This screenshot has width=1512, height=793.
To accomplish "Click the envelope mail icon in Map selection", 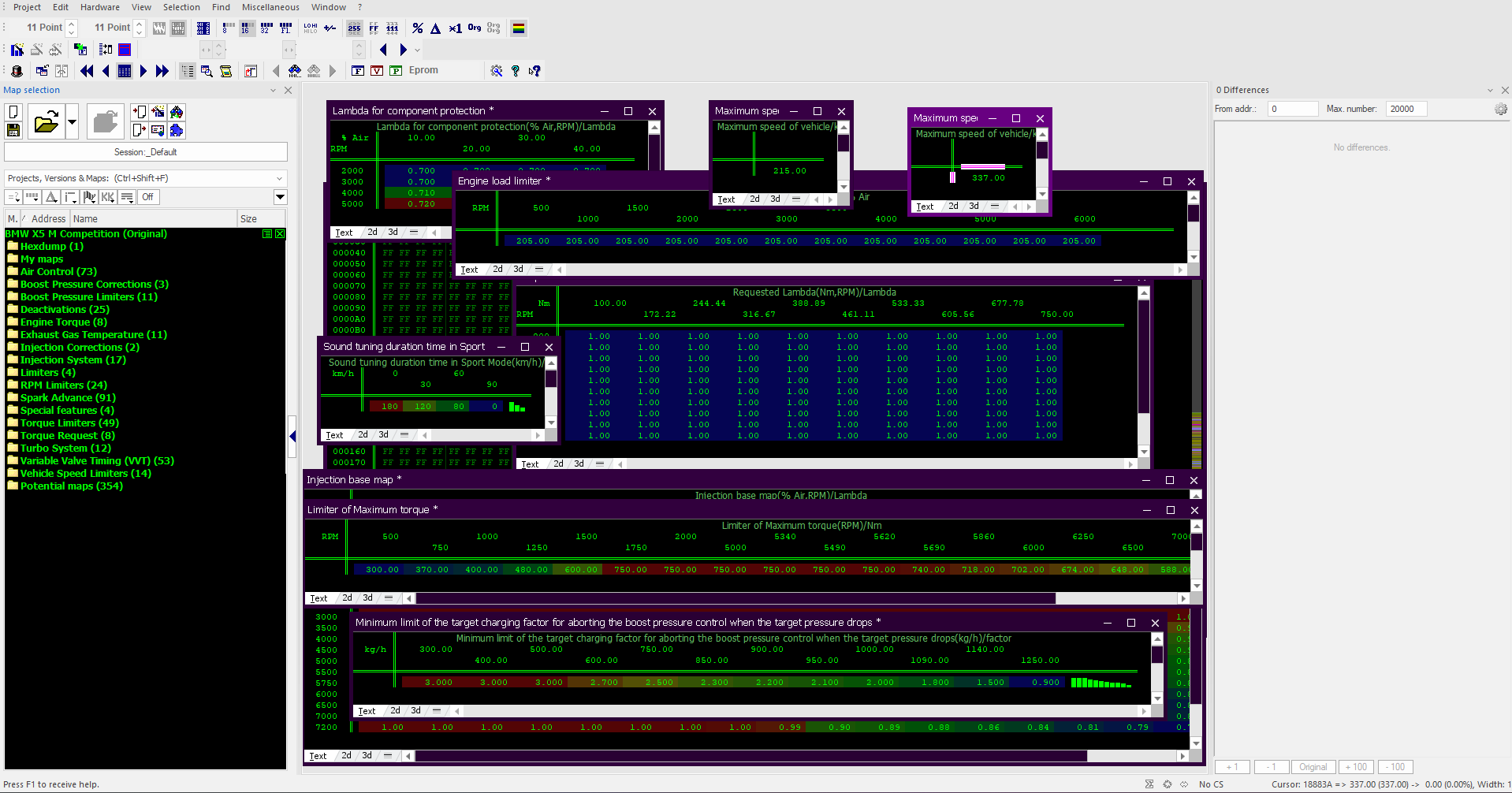I will pyautogui.click(x=158, y=130).
